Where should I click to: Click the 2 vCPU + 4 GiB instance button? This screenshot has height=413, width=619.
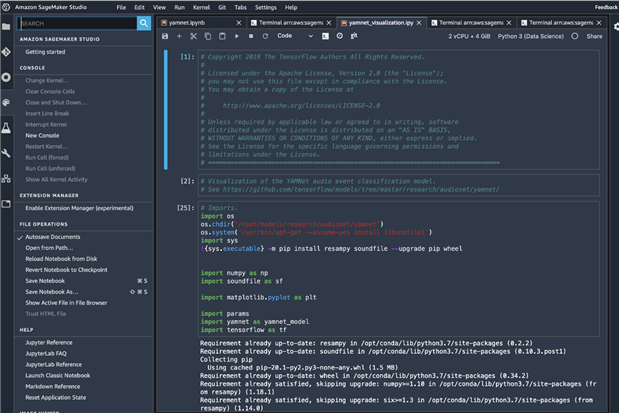click(x=469, y=36)
